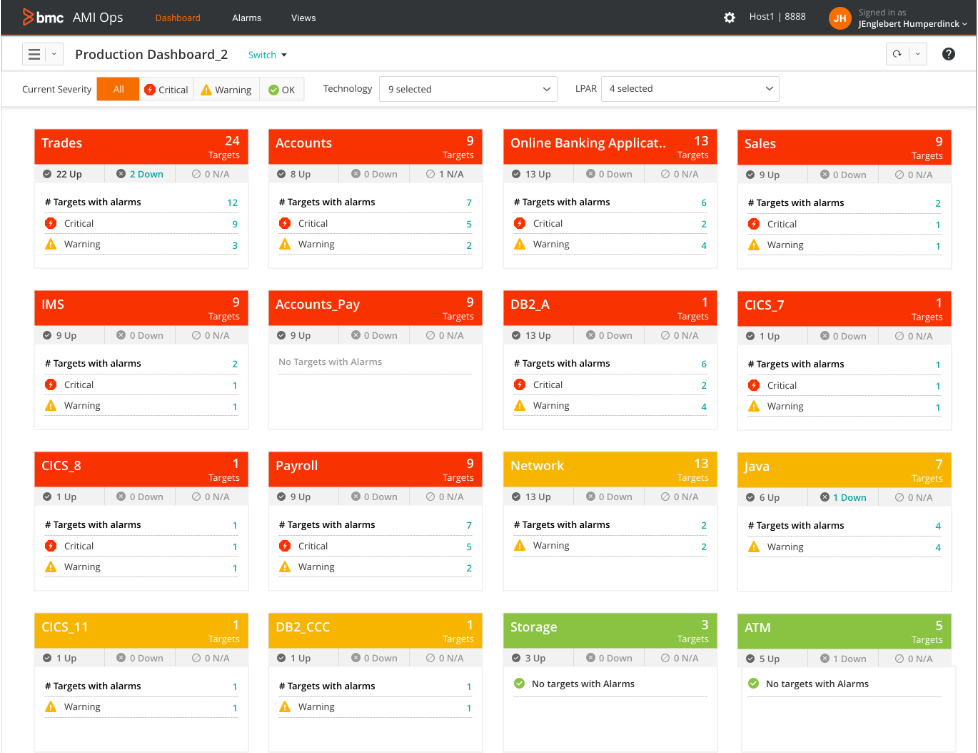
Task: Click warning icon in Network card
Action: [x=520, y=545]
